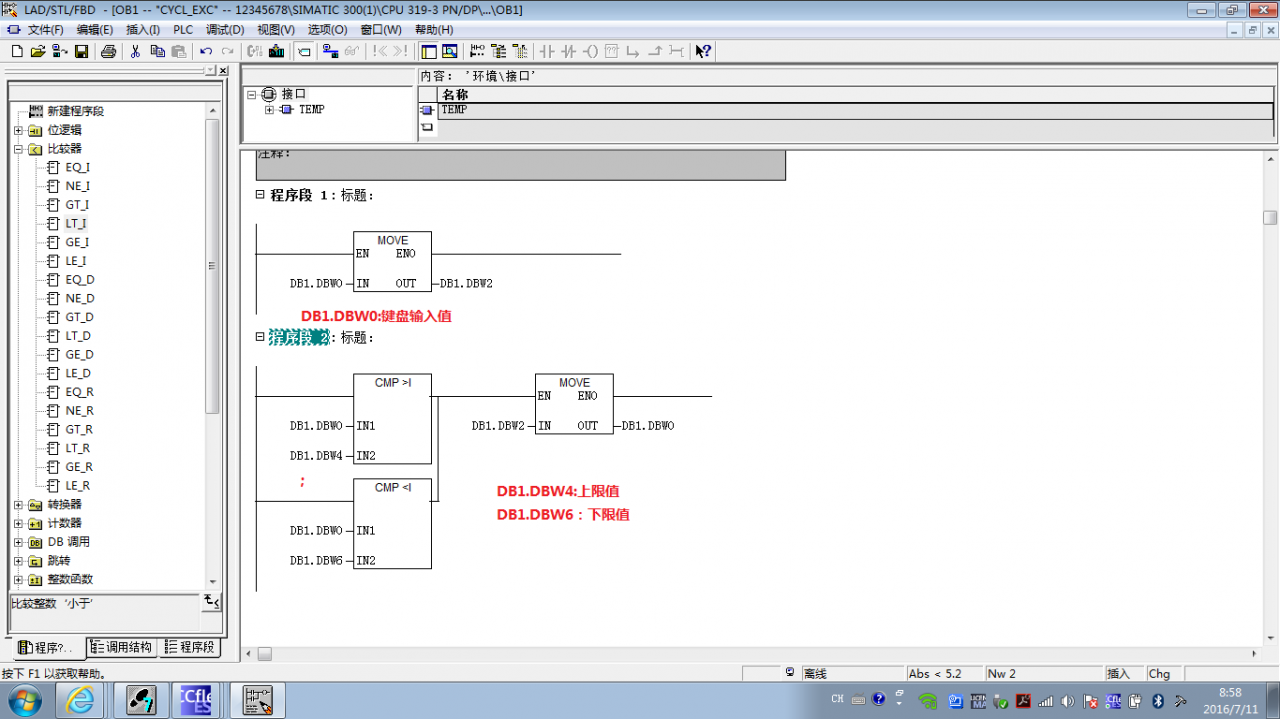
Task: Select the LT_I comparator element
Action: 76,224
